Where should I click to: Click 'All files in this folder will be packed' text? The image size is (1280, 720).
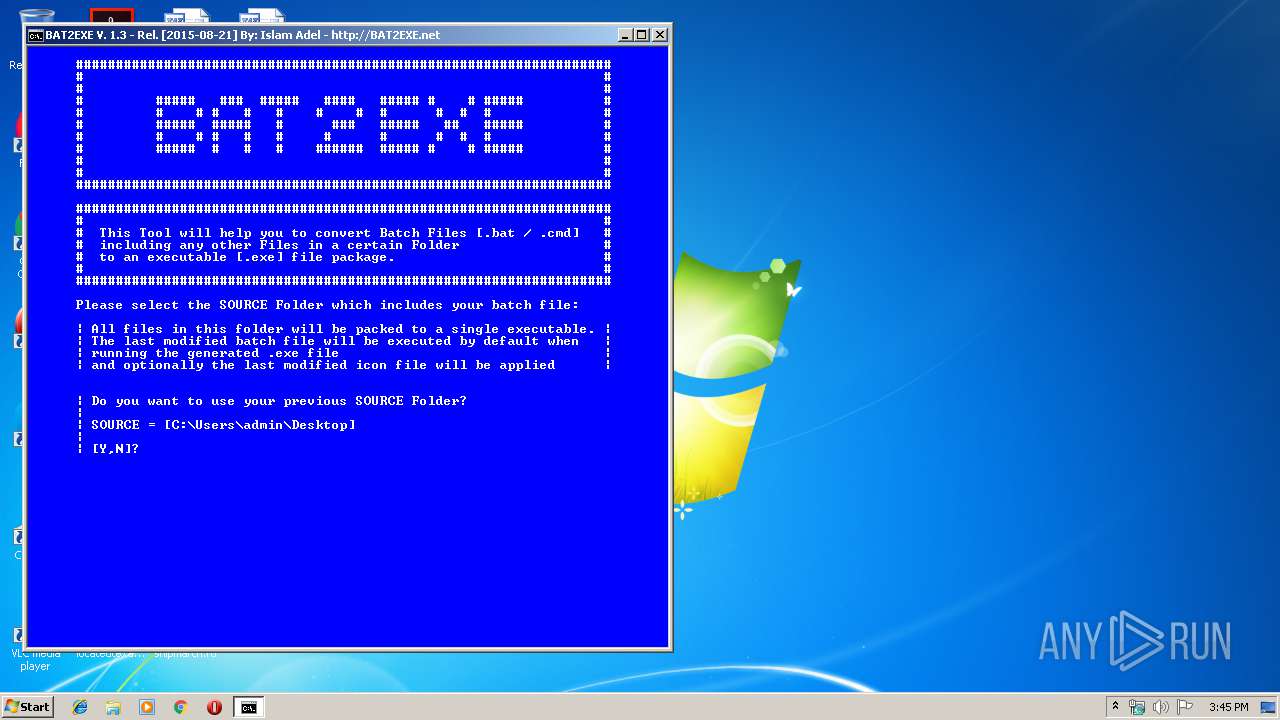343,329
